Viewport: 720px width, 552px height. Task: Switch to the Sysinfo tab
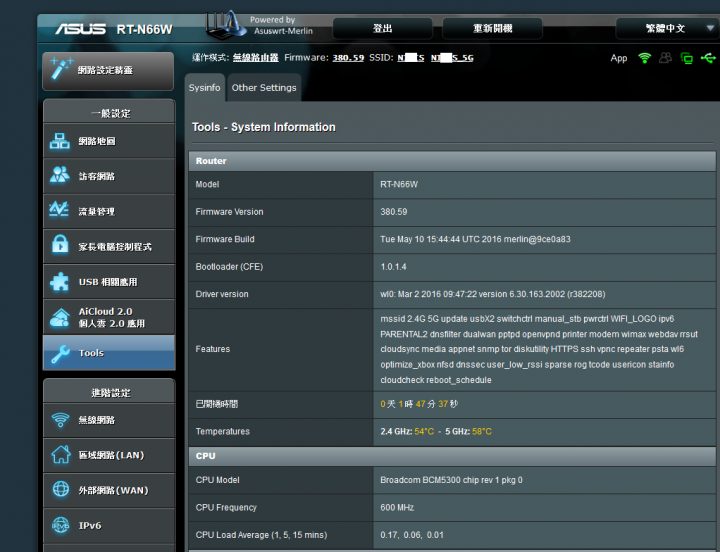coord(204,88)
